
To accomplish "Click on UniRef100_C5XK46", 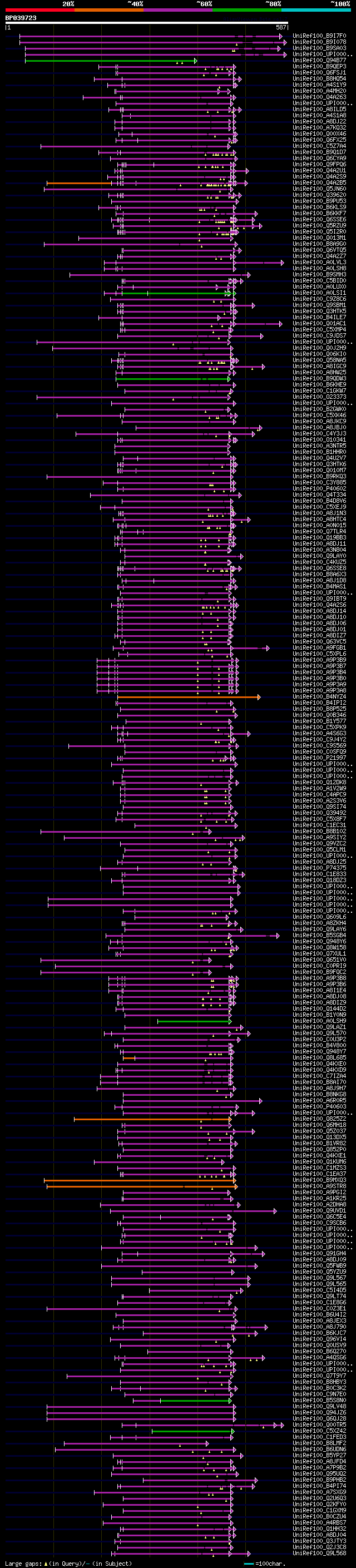I will pos(319,415).
